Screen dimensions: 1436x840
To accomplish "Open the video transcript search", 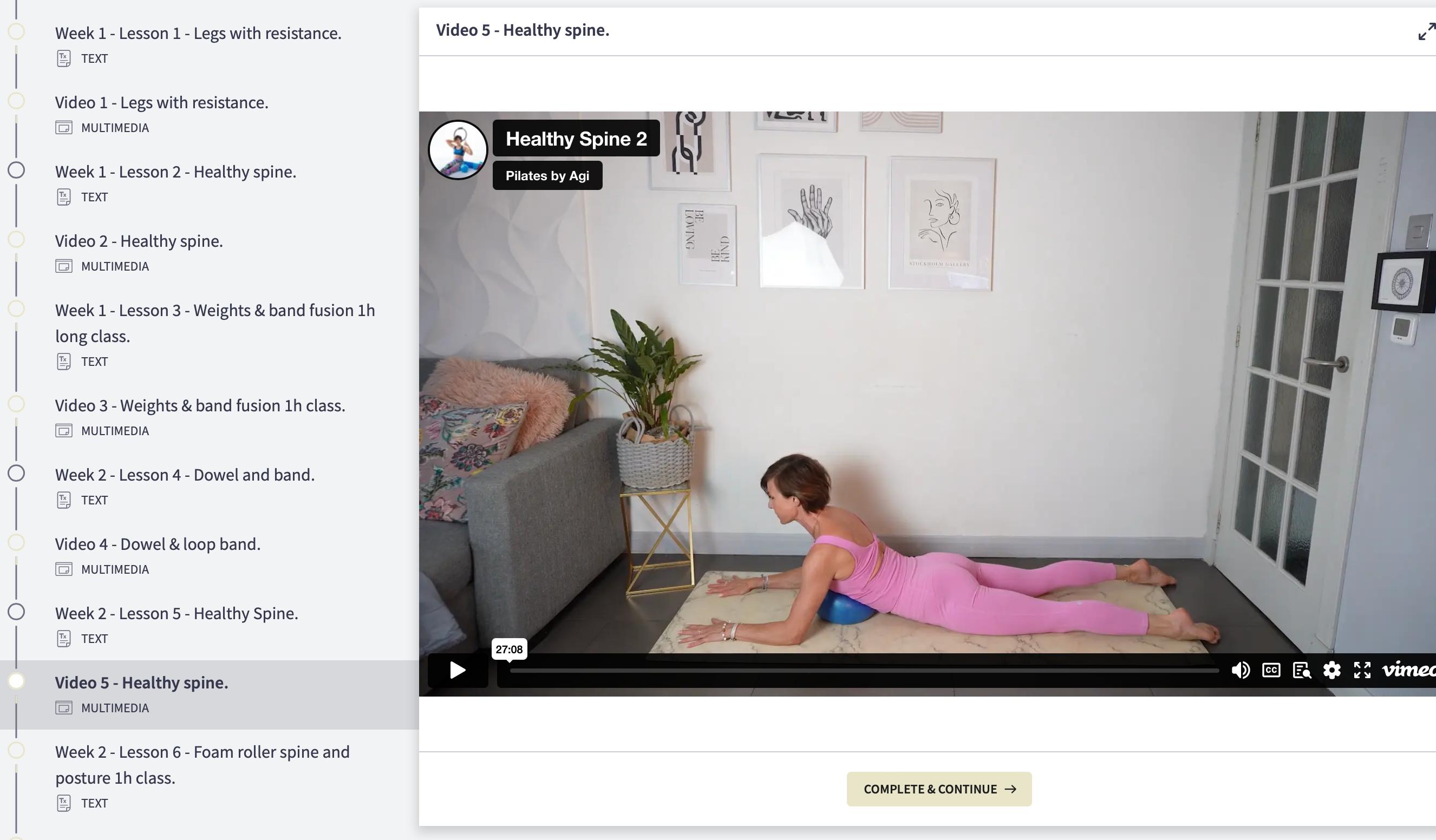I will point(1302,670).
